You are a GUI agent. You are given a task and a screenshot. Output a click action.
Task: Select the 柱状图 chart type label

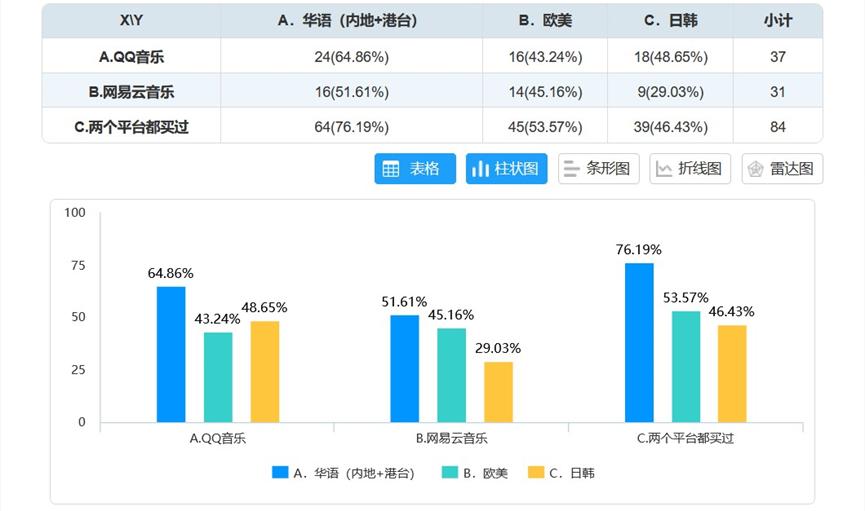[x=516, y=168]
